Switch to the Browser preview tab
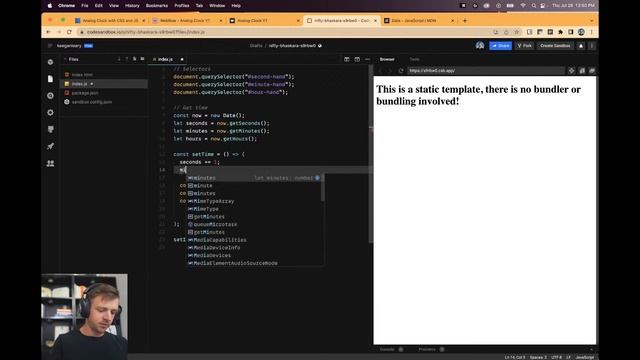This screenshot has width=640, height=360. (x=387, y=59)
